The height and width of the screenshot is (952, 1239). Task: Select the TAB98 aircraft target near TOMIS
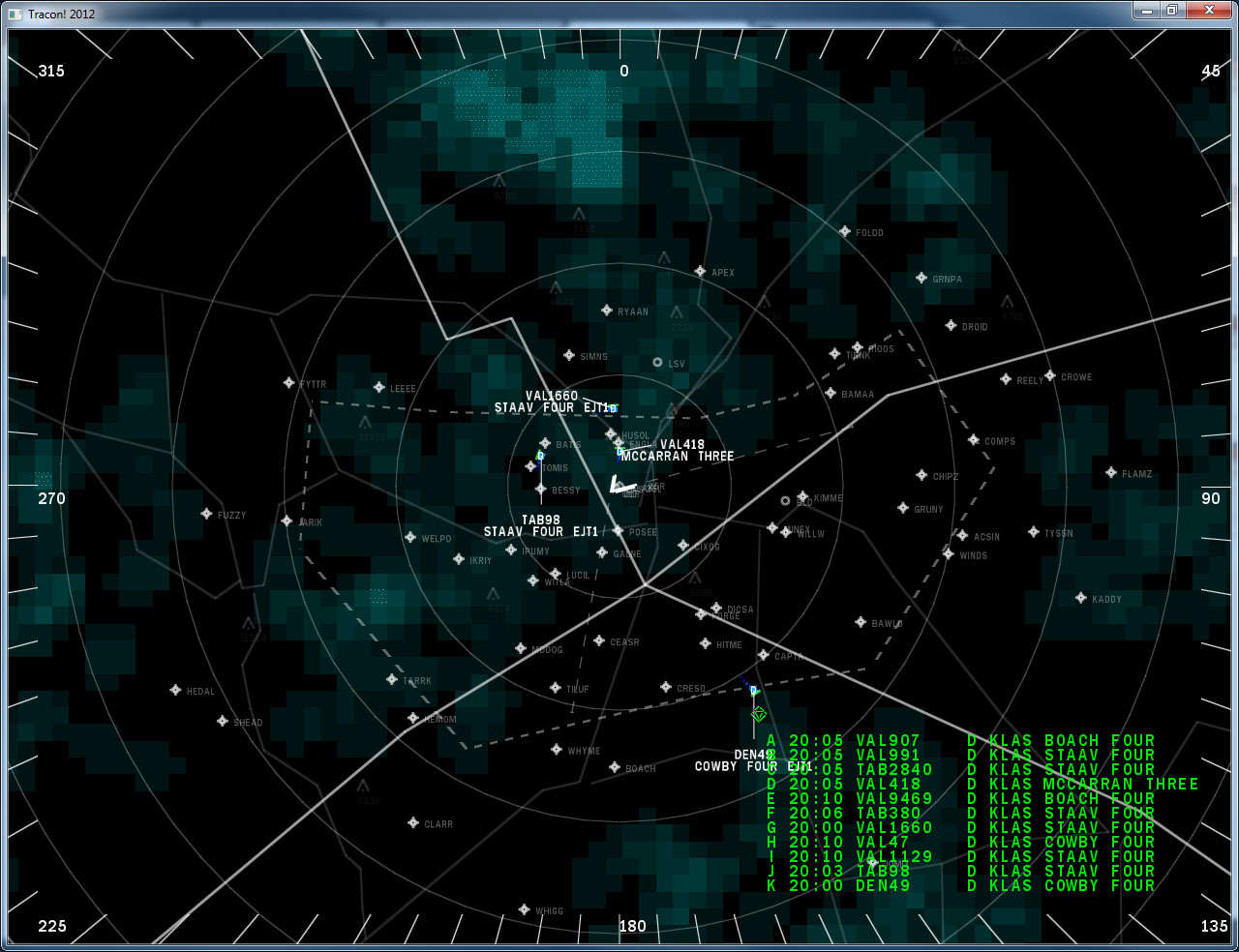540,456
